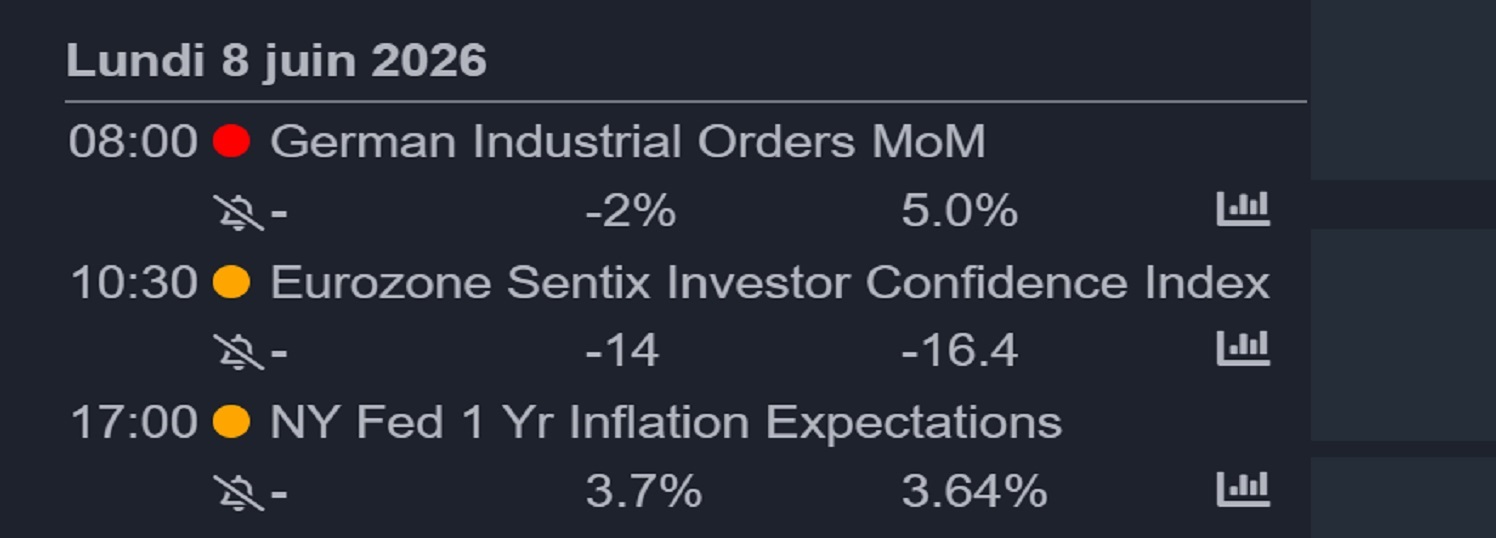Click orange impact dot at 17:00
This screenshot has height=538, width=1496.
coord(231,422)
